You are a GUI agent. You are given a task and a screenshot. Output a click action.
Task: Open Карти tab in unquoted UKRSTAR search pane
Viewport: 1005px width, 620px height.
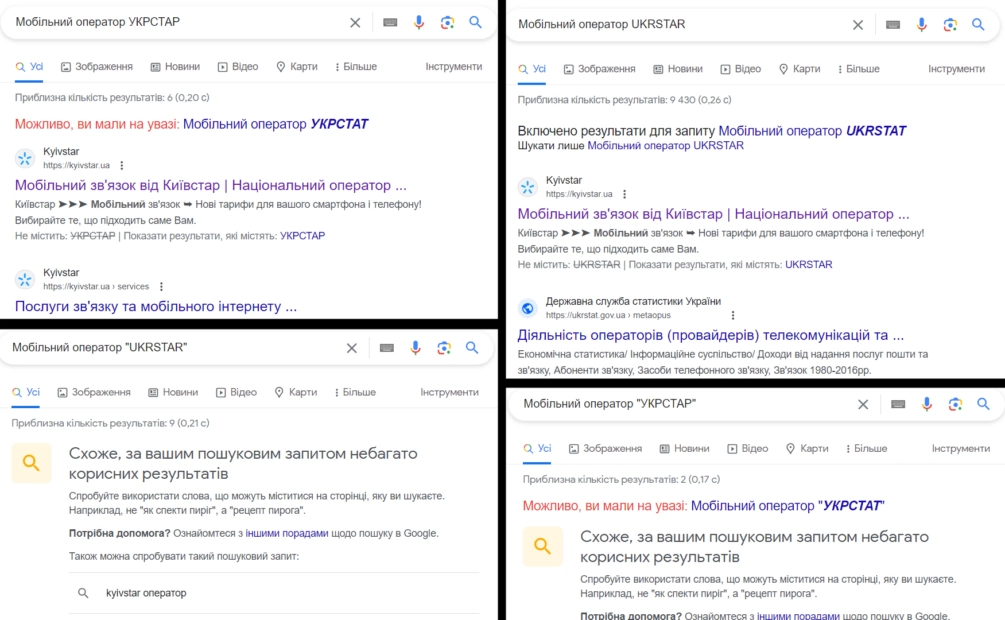(799, 69)
